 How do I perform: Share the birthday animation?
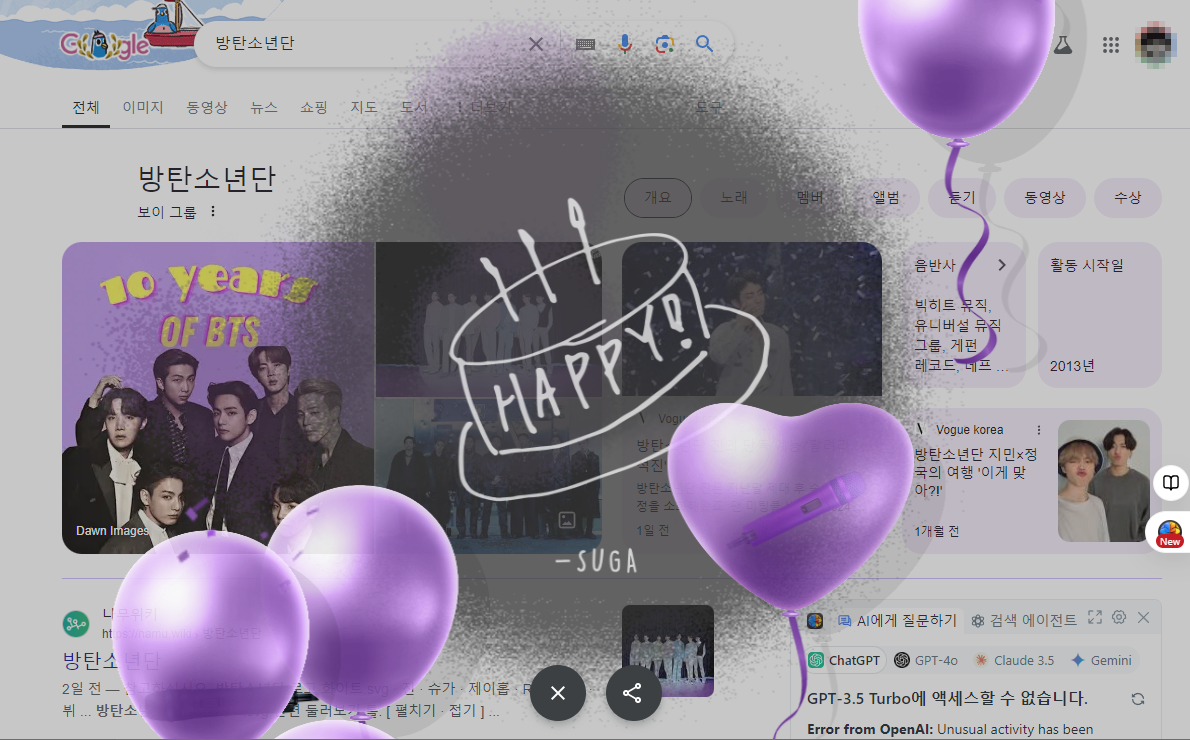pos(632,693)
